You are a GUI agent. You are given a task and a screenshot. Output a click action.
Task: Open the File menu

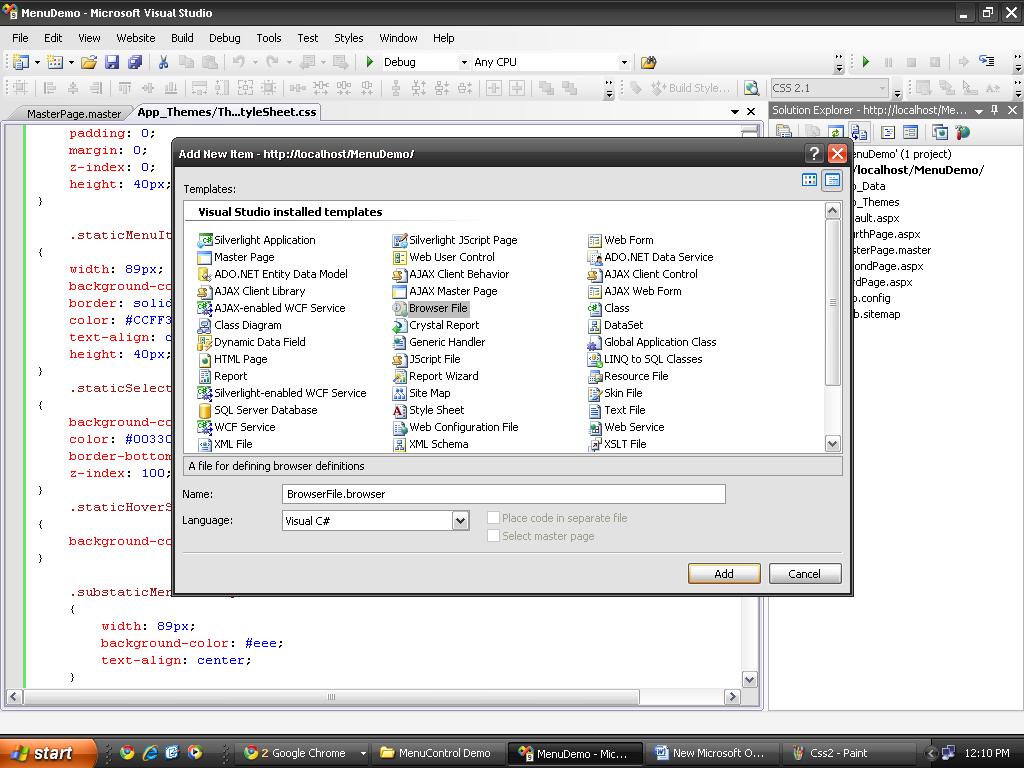20,38
